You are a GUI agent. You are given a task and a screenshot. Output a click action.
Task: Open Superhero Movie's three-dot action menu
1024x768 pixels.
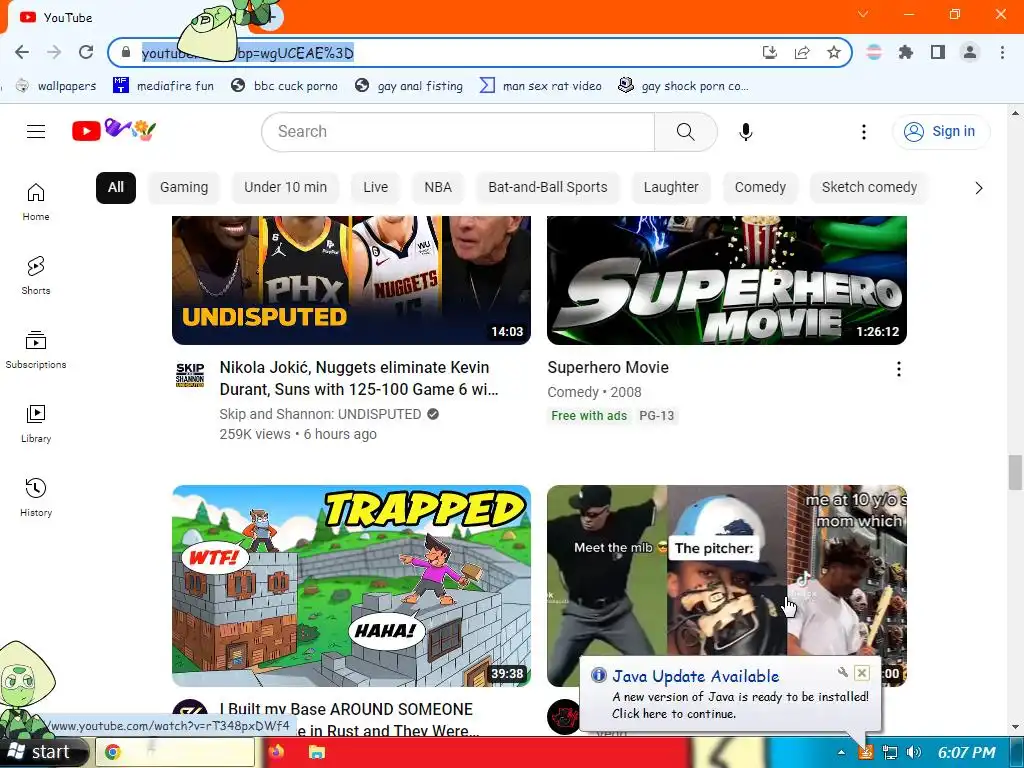tap(899, 369)
